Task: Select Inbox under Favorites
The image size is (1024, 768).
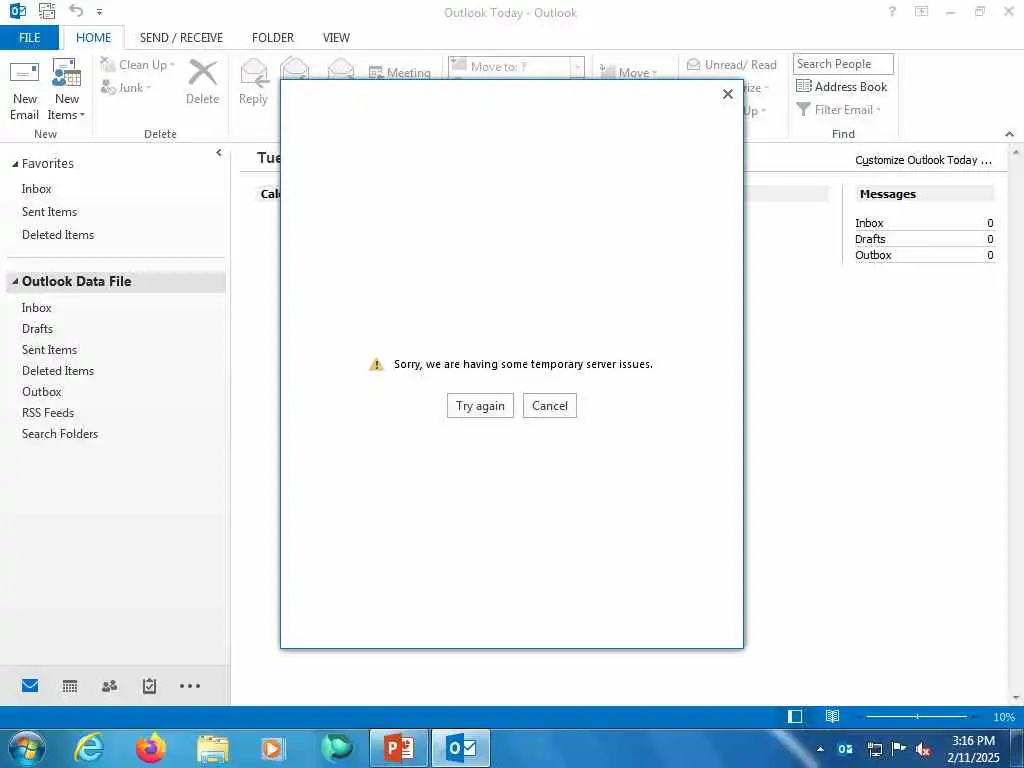Action: point(37,189)
